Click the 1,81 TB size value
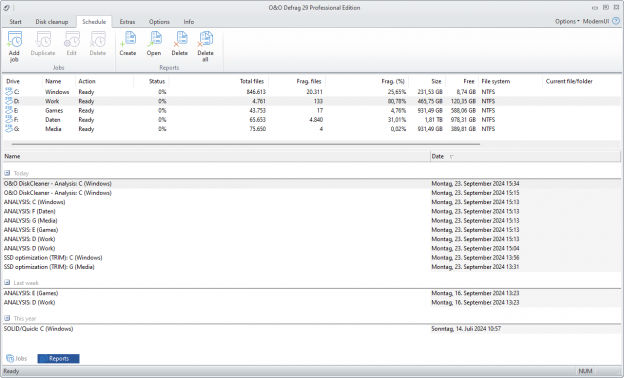624x378 pixels. point(433,119)
